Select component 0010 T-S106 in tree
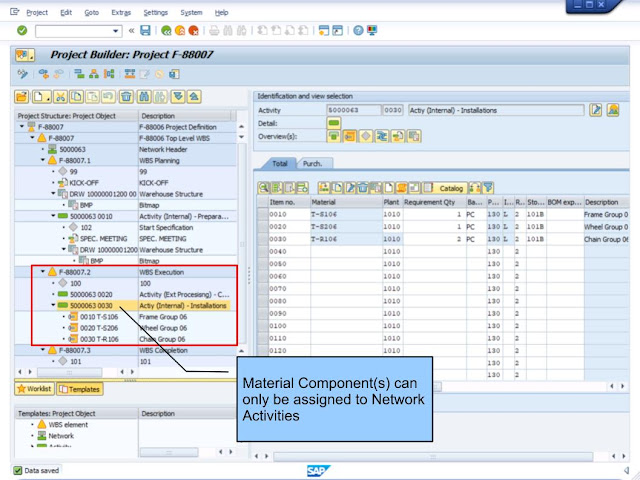The width and height of the screenshot is (640, 480). point(99,317)
